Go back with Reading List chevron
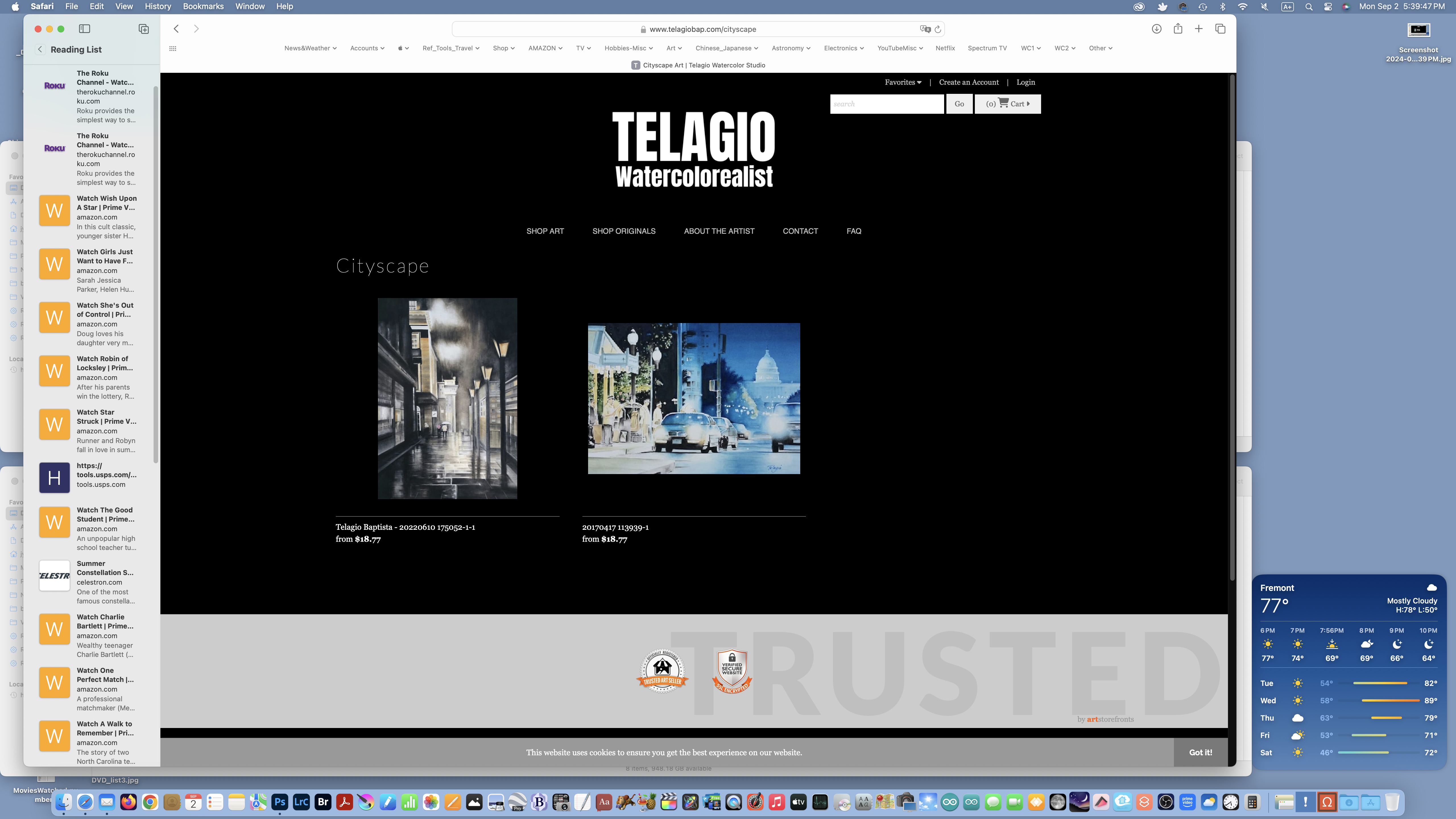Screen dimensions: 1456x819 coord(40,49)
